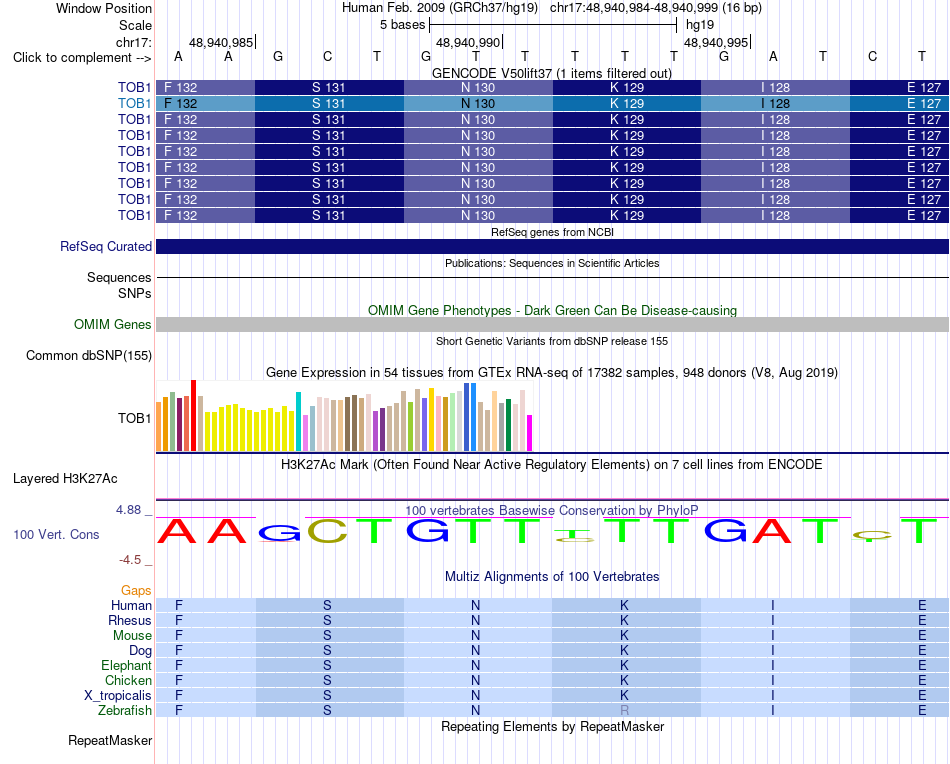
Task: Click '100 vertebrates Basewise Conservation by PhyloP' title
Action: click(552, 510)
